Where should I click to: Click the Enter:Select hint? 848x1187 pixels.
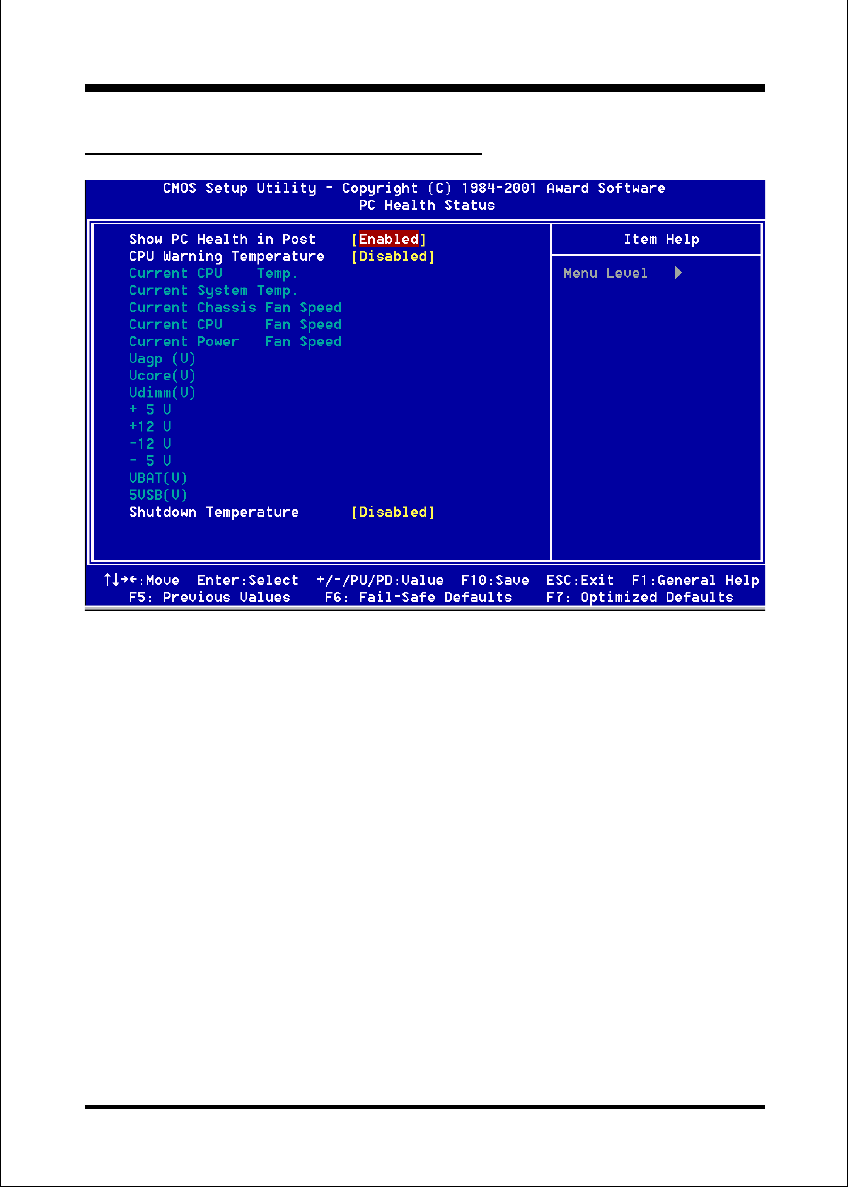(x=248, y=581)
